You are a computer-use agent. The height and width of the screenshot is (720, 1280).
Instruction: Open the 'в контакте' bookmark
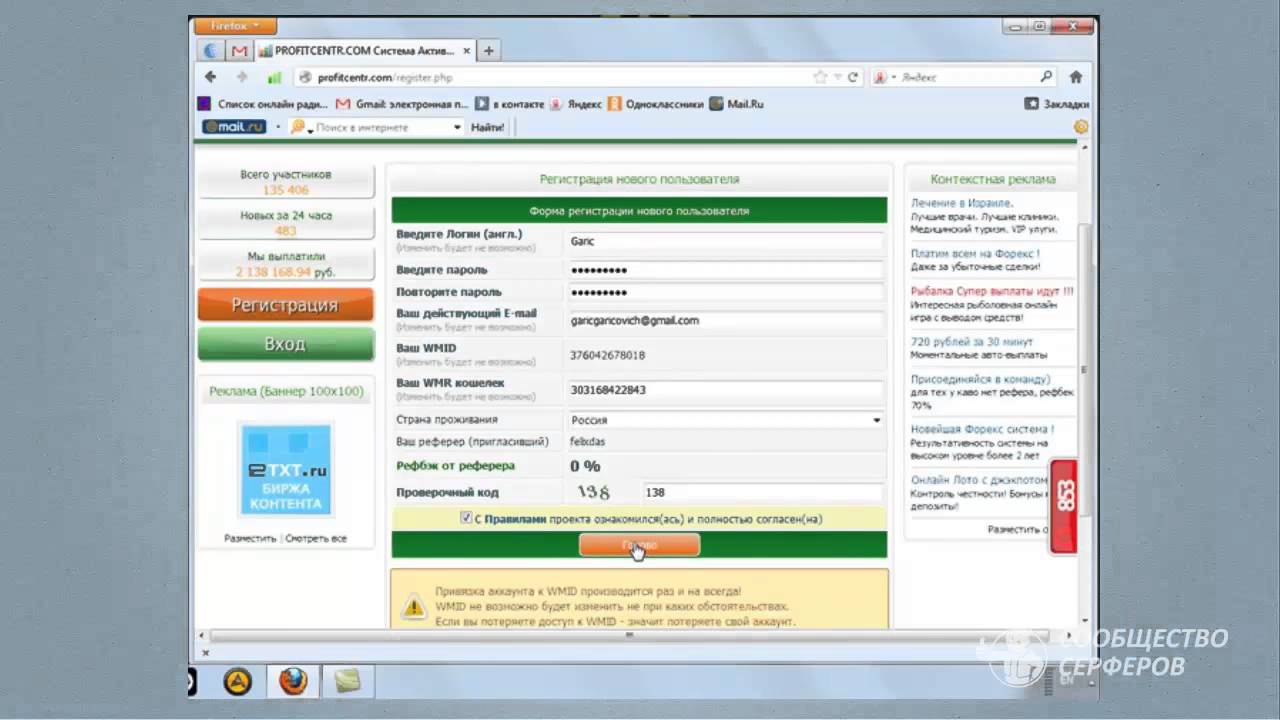point(510,103)
